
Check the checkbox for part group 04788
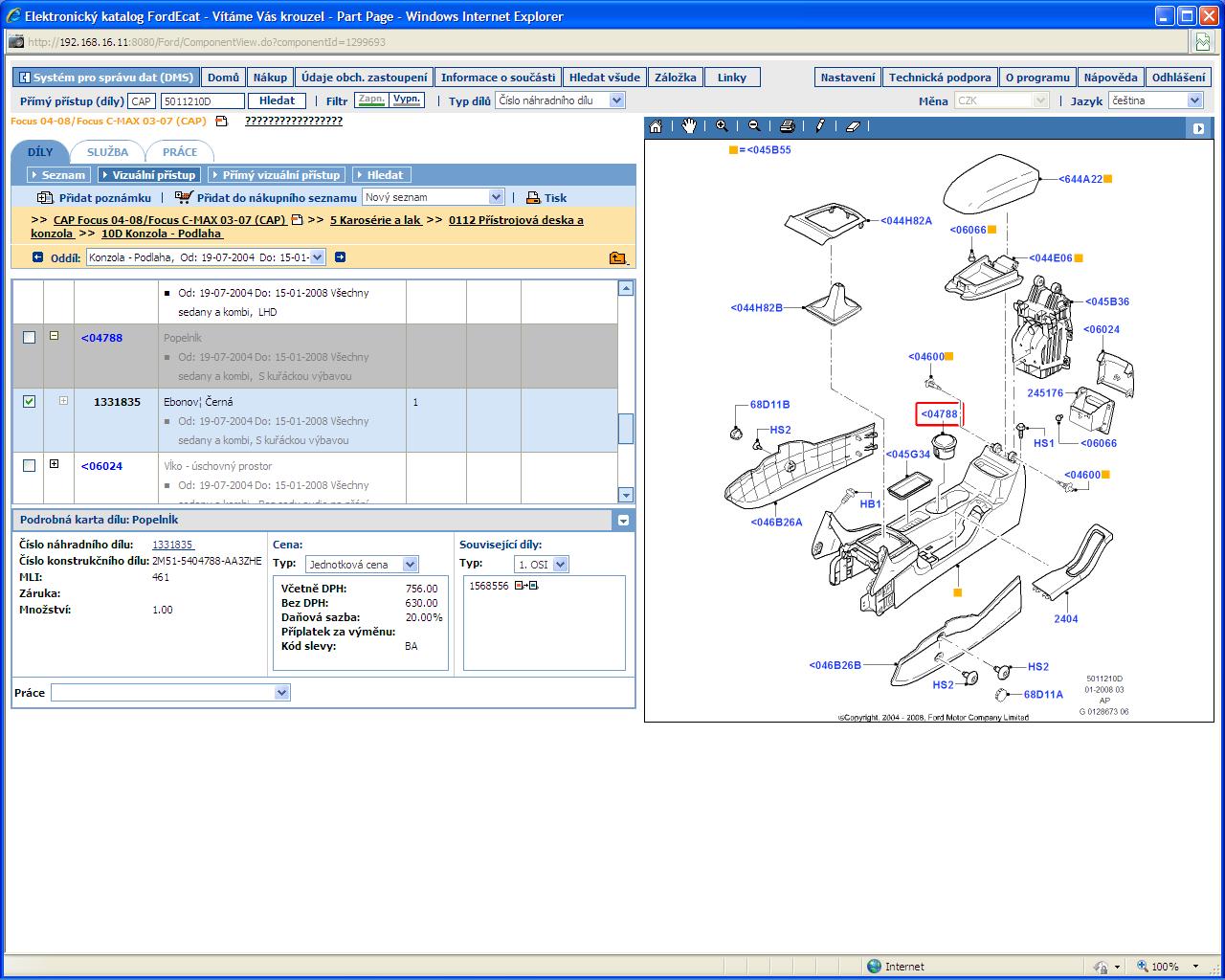click(x=29, y=338)
